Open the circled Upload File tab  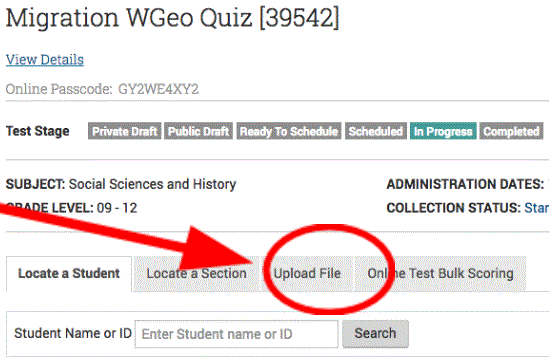coord(307,274)
